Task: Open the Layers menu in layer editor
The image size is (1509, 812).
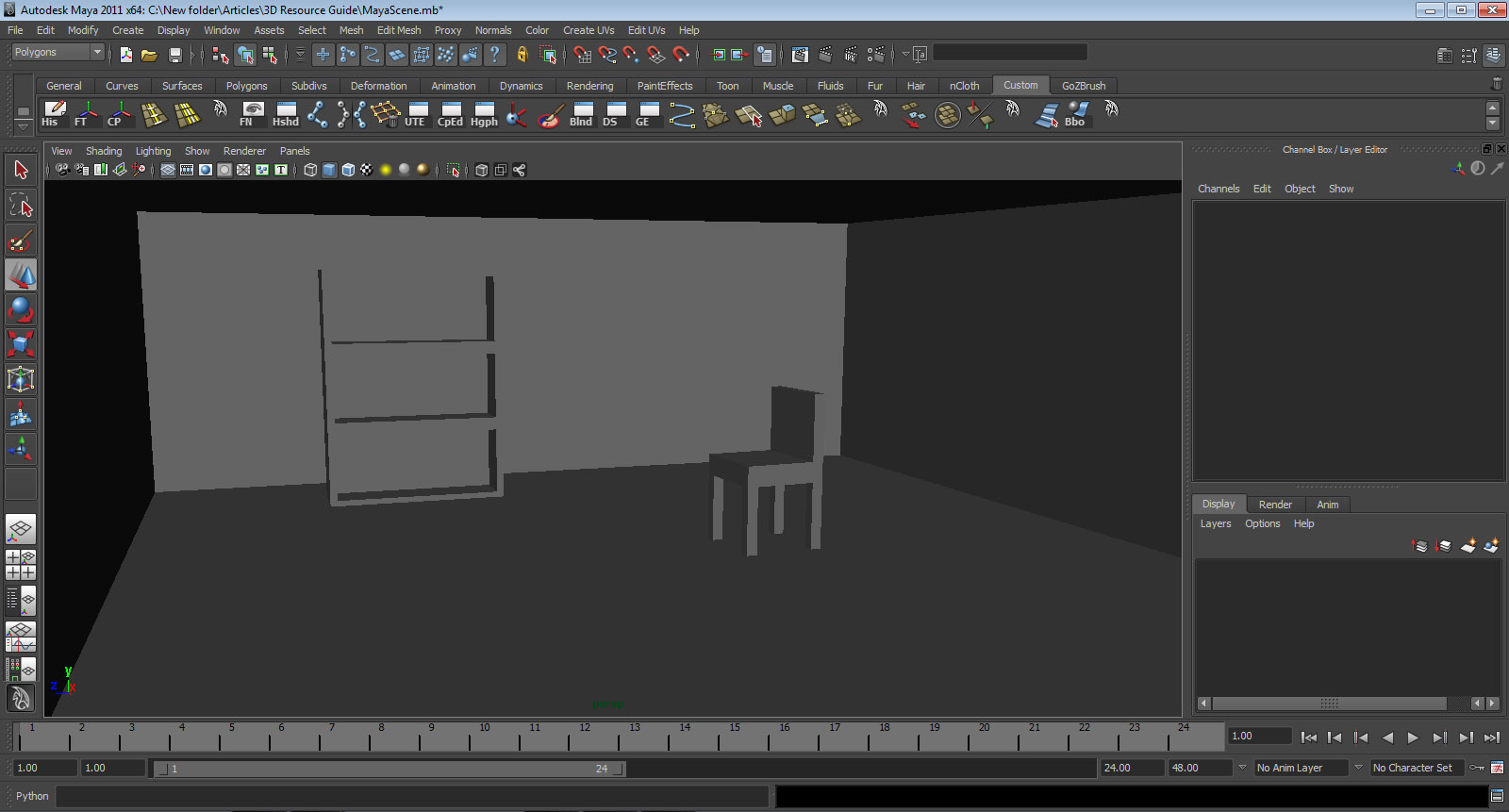Action: pyautogui.click(x=1215, y=523)
